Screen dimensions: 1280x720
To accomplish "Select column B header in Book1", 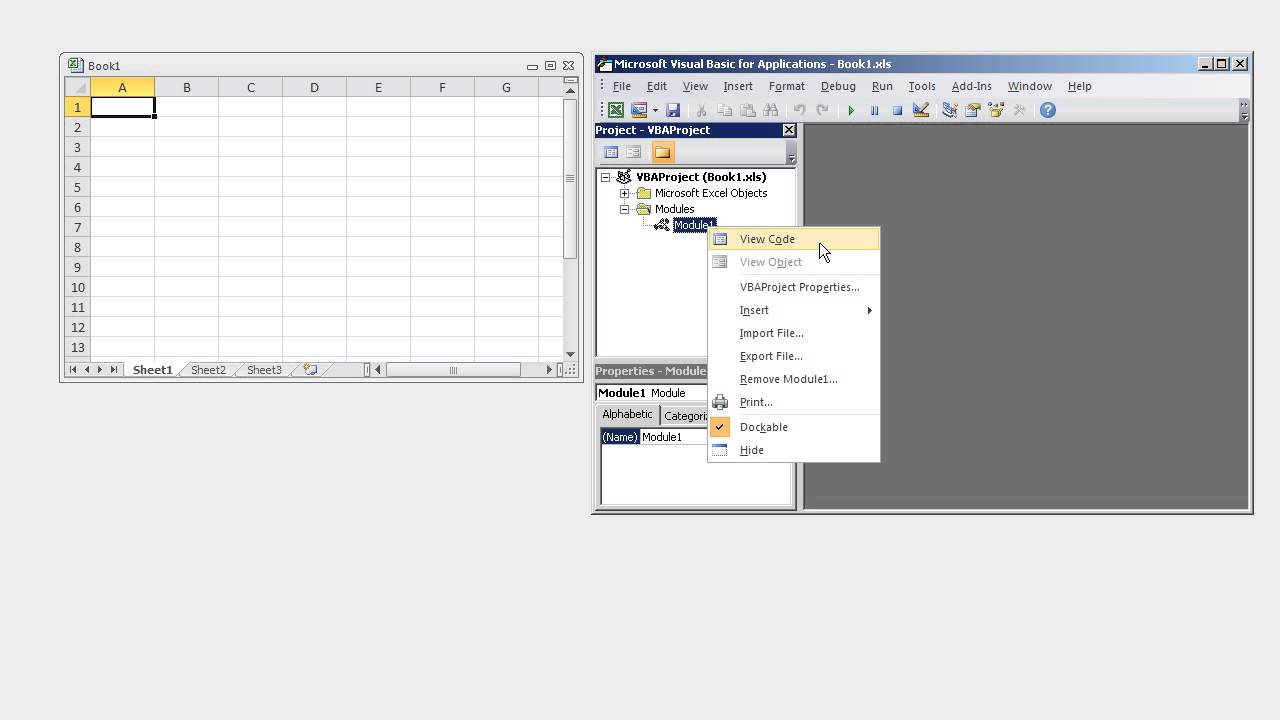I will click(186, 87).
